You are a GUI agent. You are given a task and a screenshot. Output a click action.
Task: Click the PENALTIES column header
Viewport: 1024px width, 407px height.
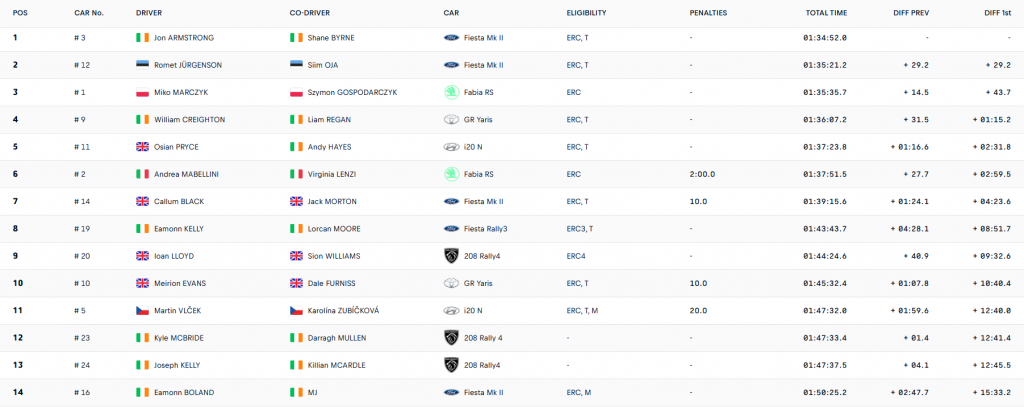(708, 13)
